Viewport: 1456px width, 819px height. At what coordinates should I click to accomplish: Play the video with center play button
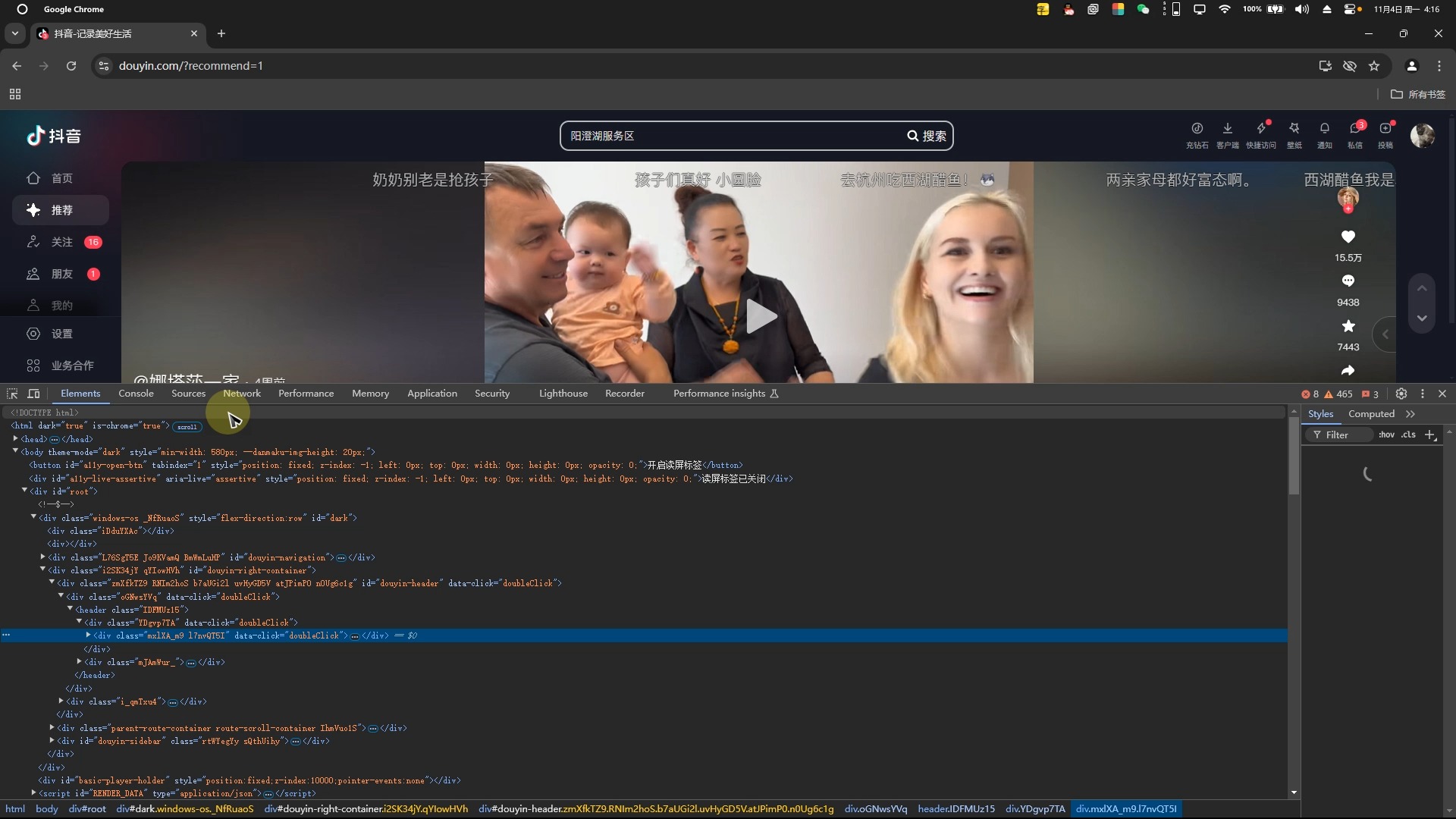click(x=761, y=316)
